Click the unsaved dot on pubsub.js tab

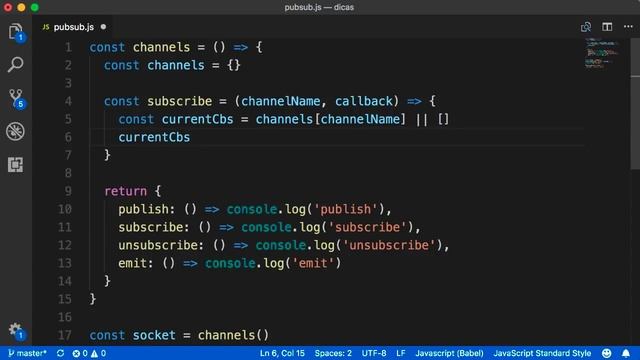pyautogui.click(x=103, y=27)
